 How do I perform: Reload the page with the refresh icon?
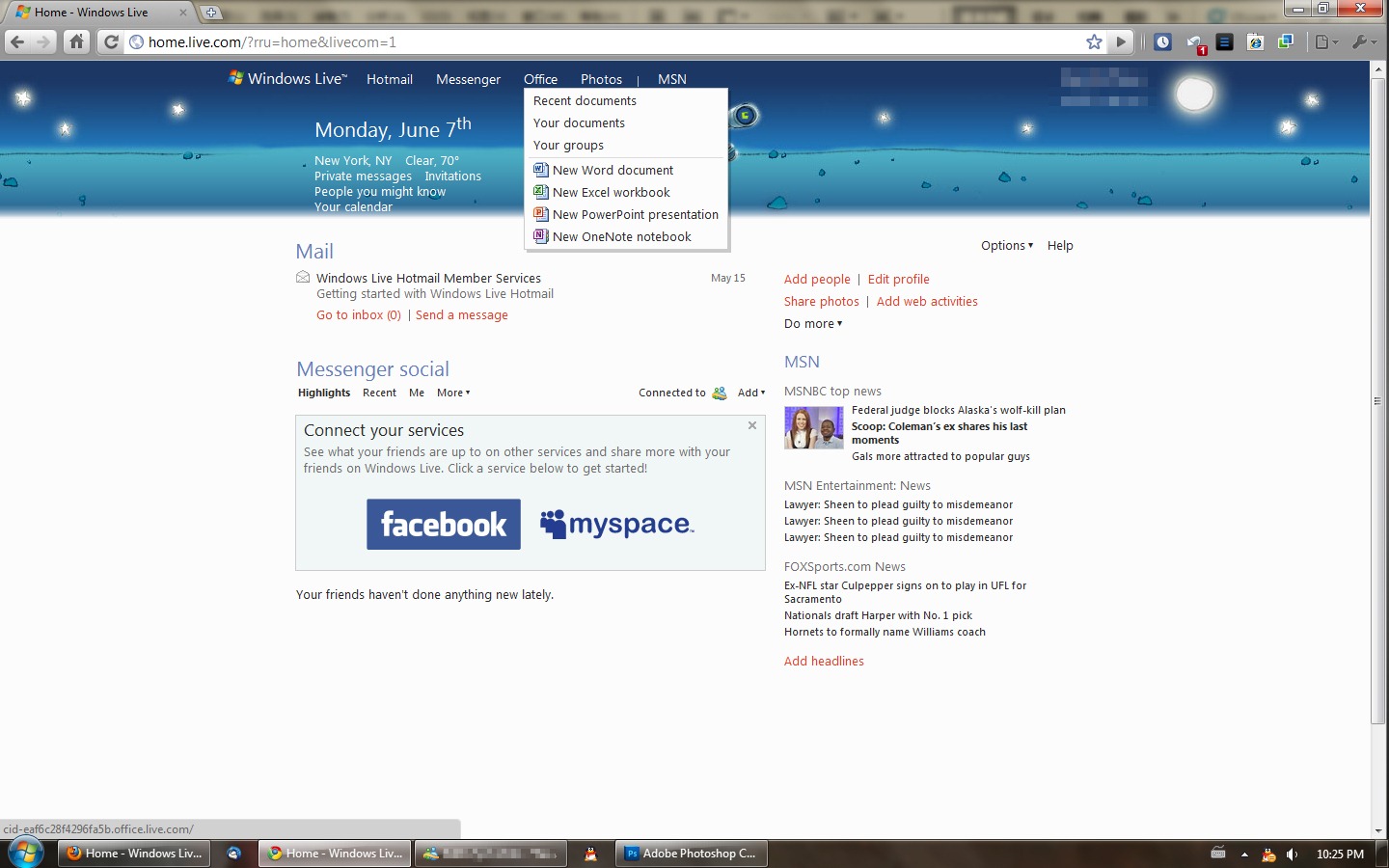pos(111,41)
